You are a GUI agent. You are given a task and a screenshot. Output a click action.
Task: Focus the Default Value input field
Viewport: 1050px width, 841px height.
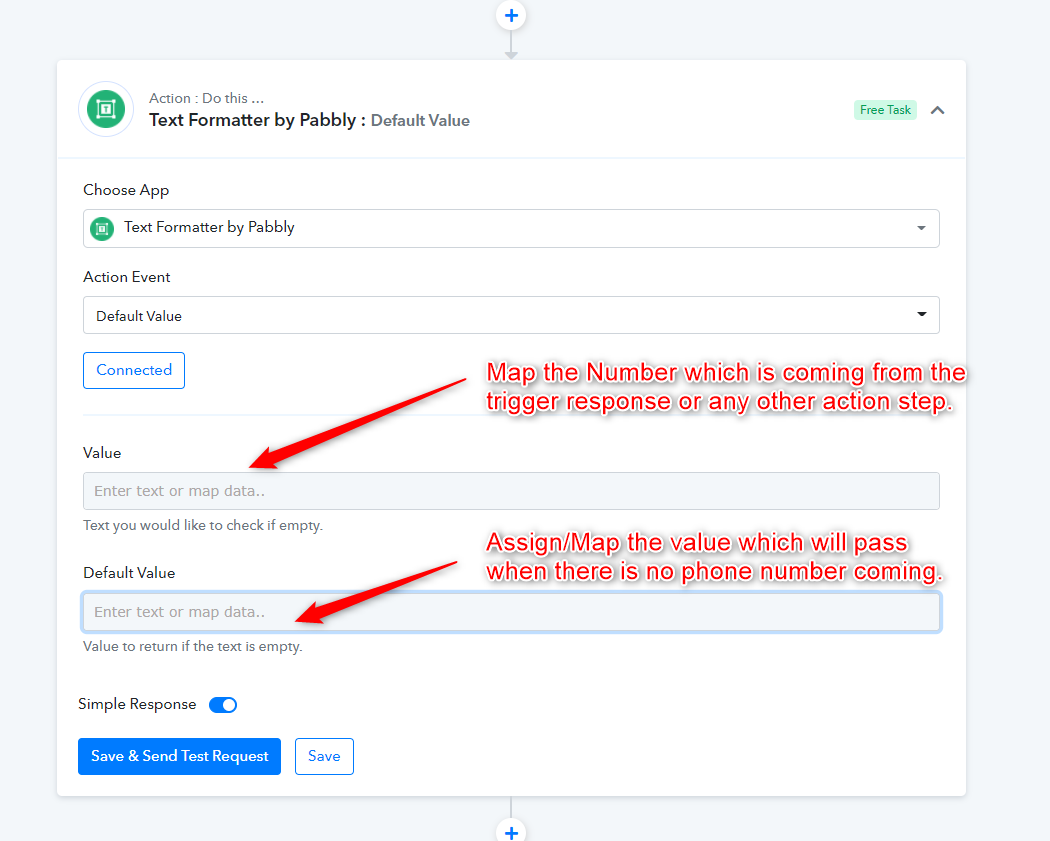511,612
